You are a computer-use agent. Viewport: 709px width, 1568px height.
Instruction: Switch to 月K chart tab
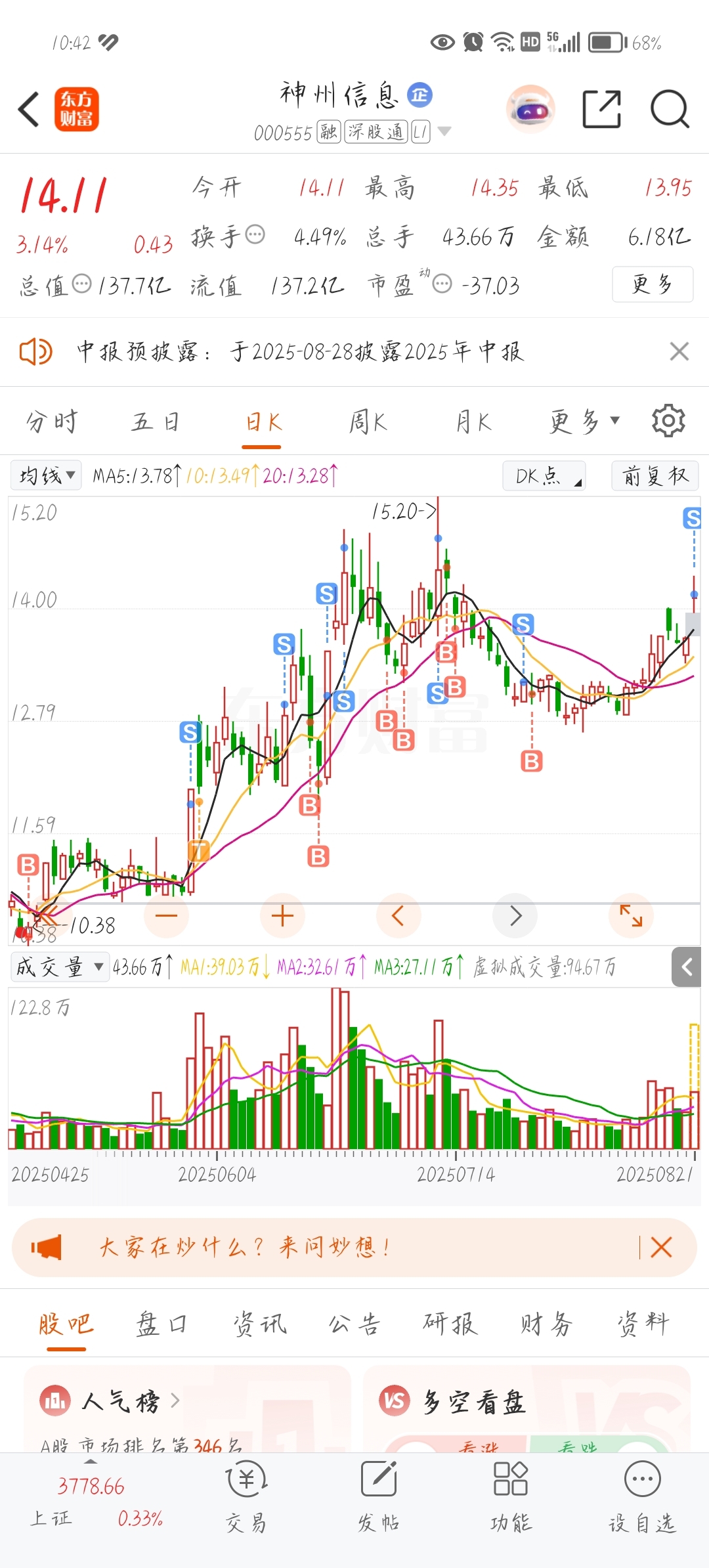click(x=473, y=421)
